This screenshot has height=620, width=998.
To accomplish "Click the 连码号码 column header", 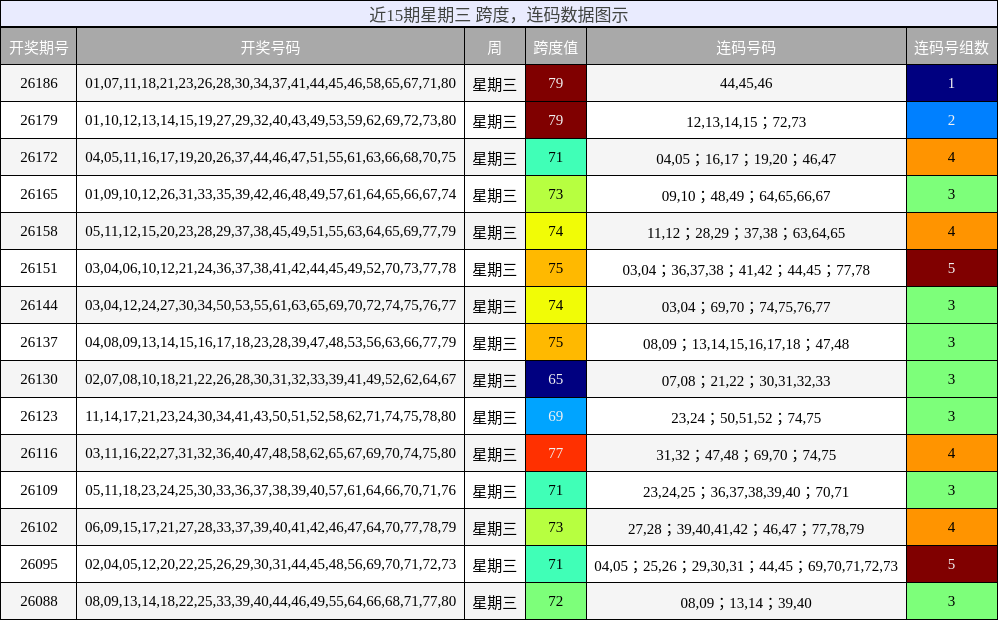I will click(x=746, y=46).
